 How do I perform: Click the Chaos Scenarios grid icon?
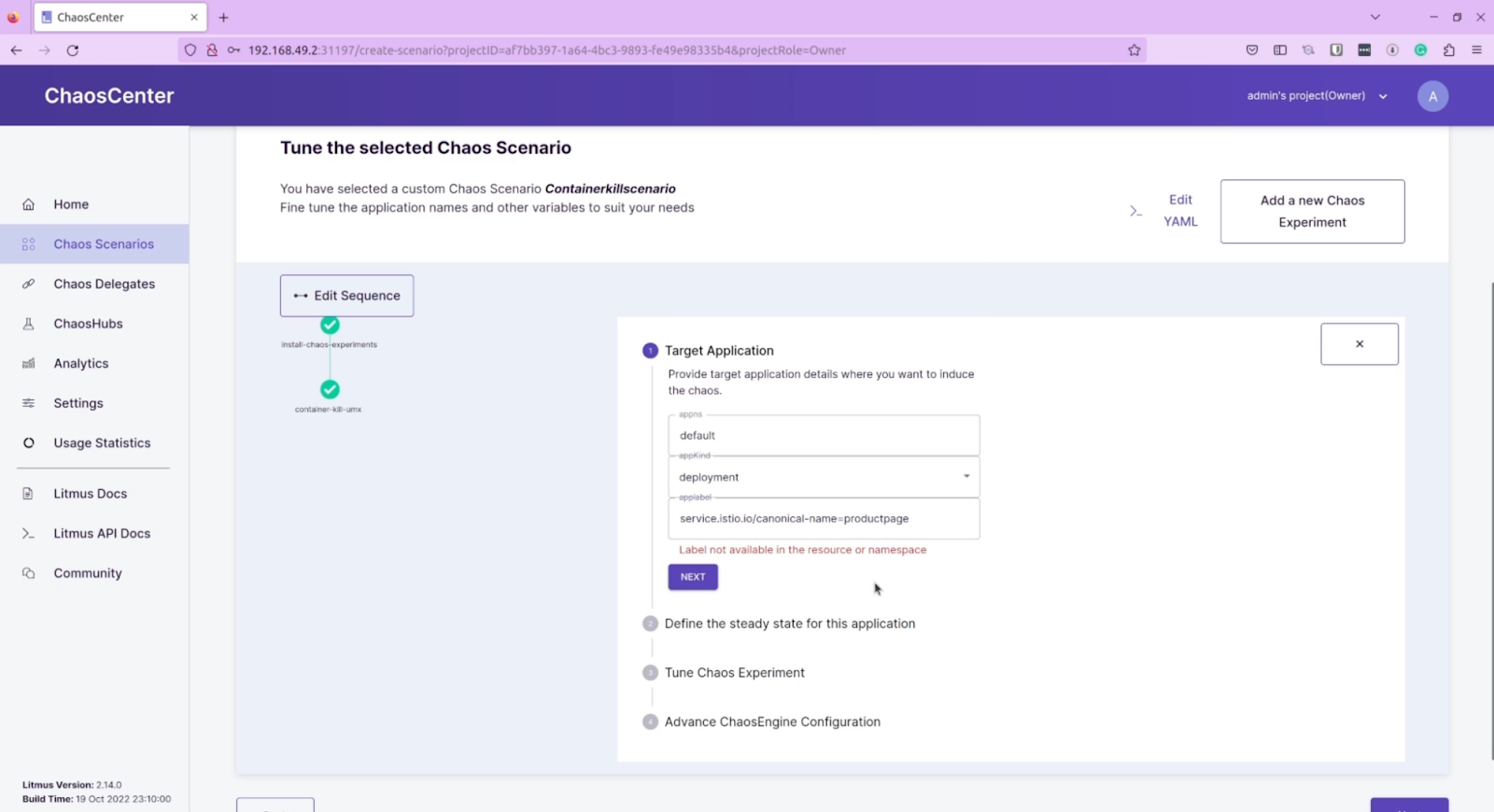click(28, 245)
